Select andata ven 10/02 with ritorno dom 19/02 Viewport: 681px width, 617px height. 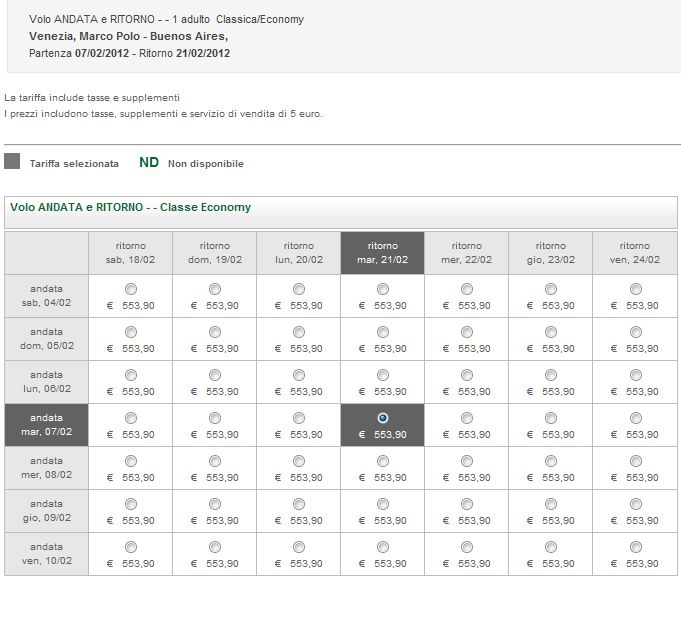point(215,547)
